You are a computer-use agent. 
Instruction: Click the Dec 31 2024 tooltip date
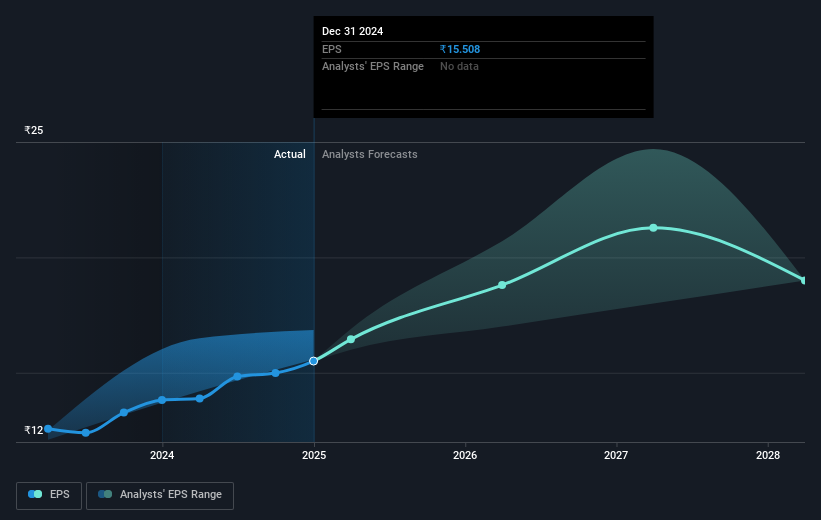coord(352,31)
